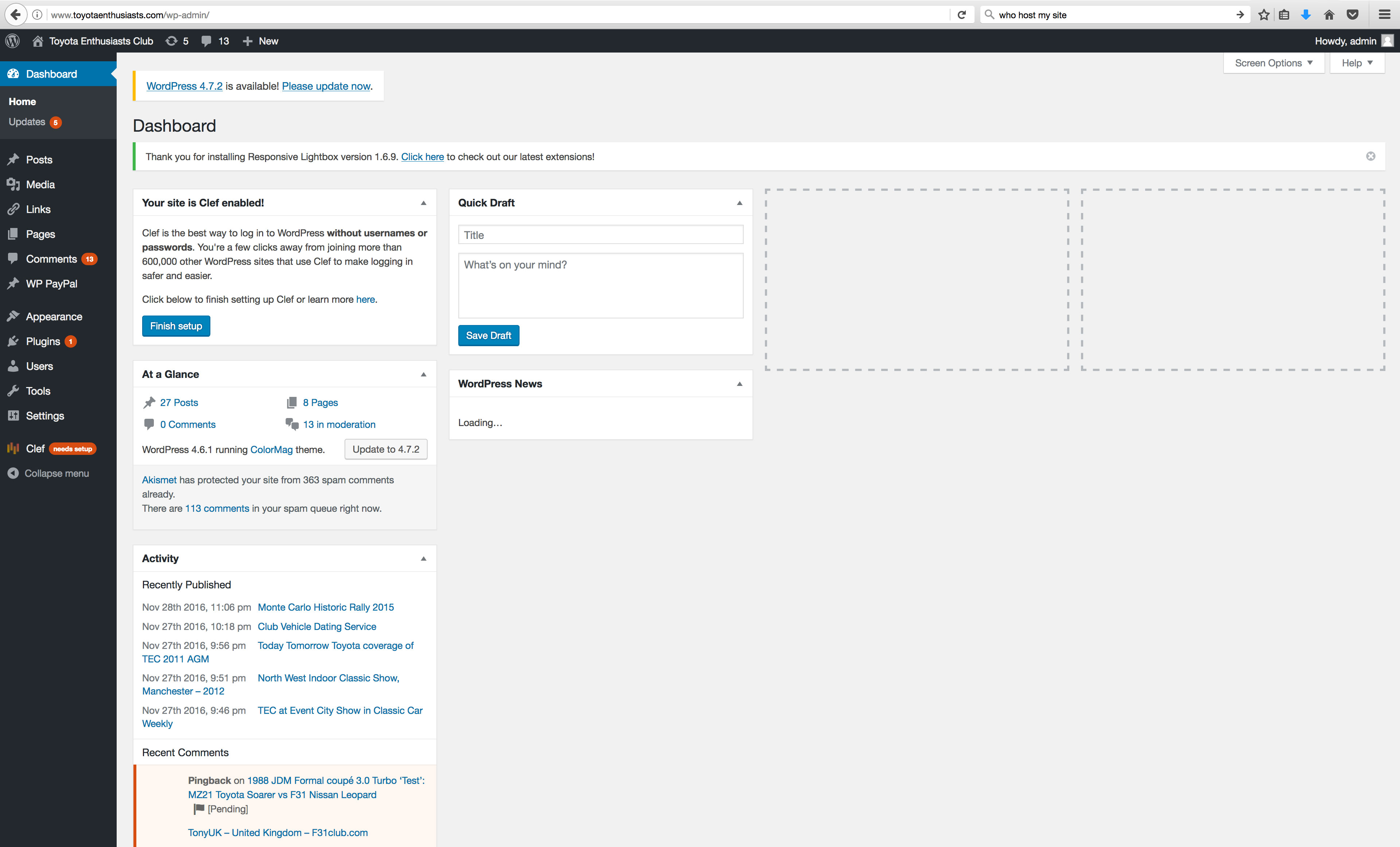1400x847 pixels.
Task: Open the Firefox hamburger menu
Action: click(x=1385, y=15)
